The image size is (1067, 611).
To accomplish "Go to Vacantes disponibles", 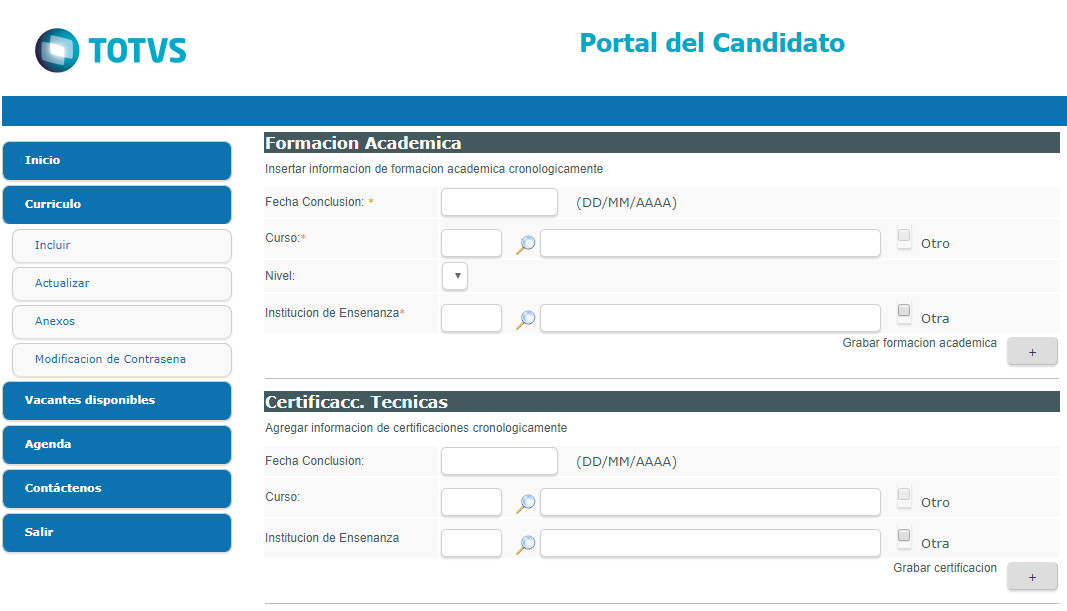I will (x=117, y=400).
